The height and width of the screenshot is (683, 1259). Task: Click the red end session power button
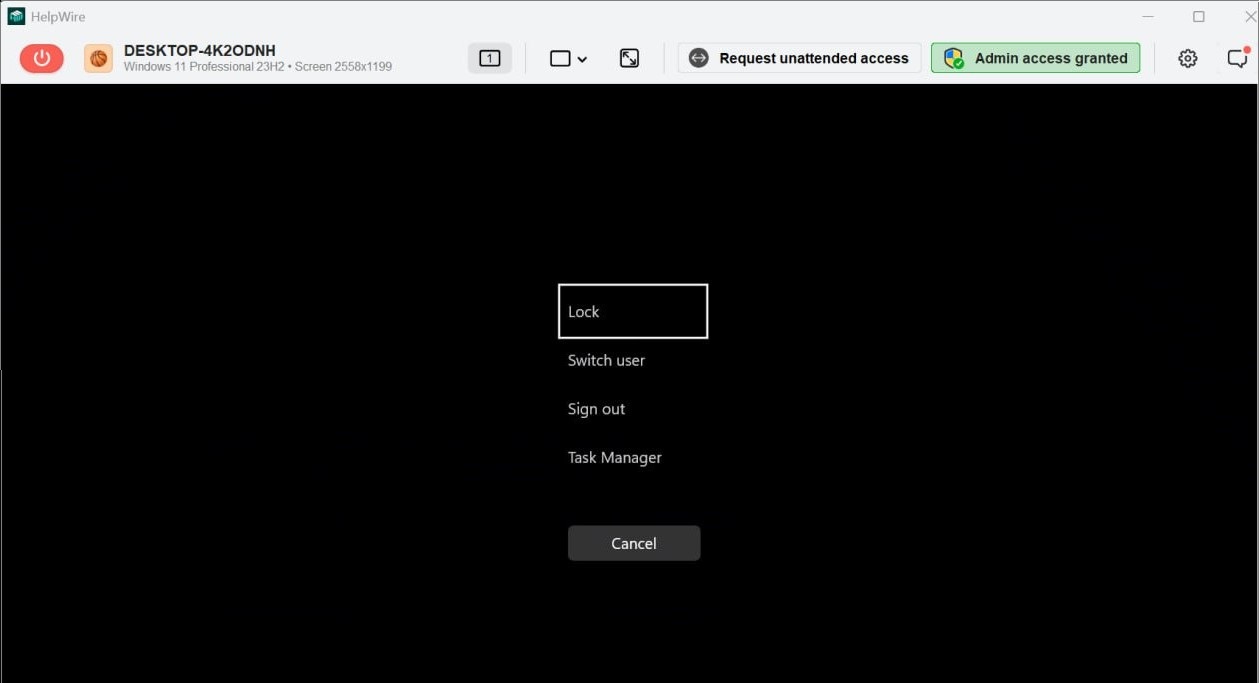(41, 57)
